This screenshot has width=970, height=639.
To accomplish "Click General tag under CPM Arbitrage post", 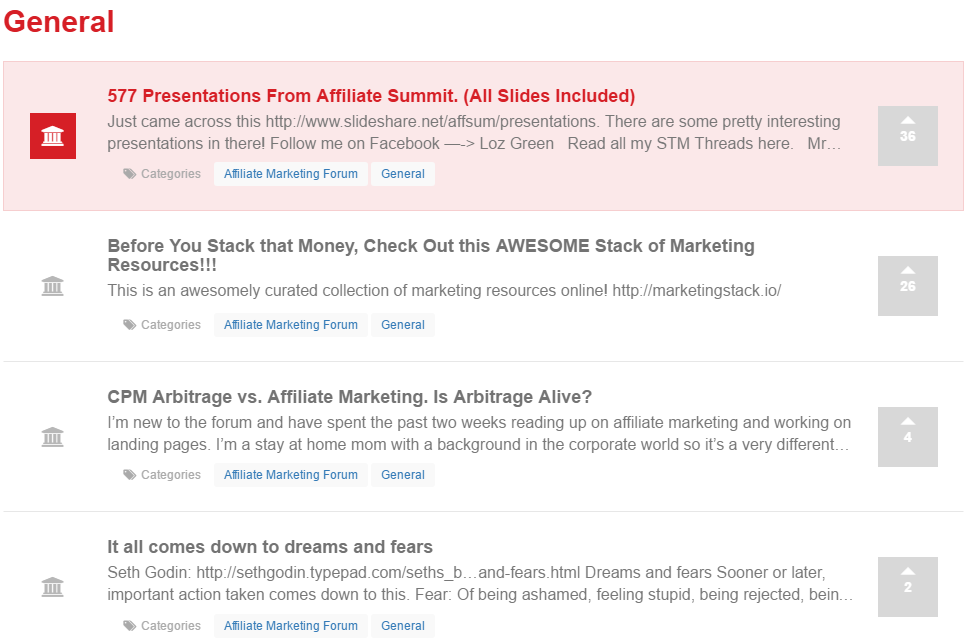I will tap(403, 475).
